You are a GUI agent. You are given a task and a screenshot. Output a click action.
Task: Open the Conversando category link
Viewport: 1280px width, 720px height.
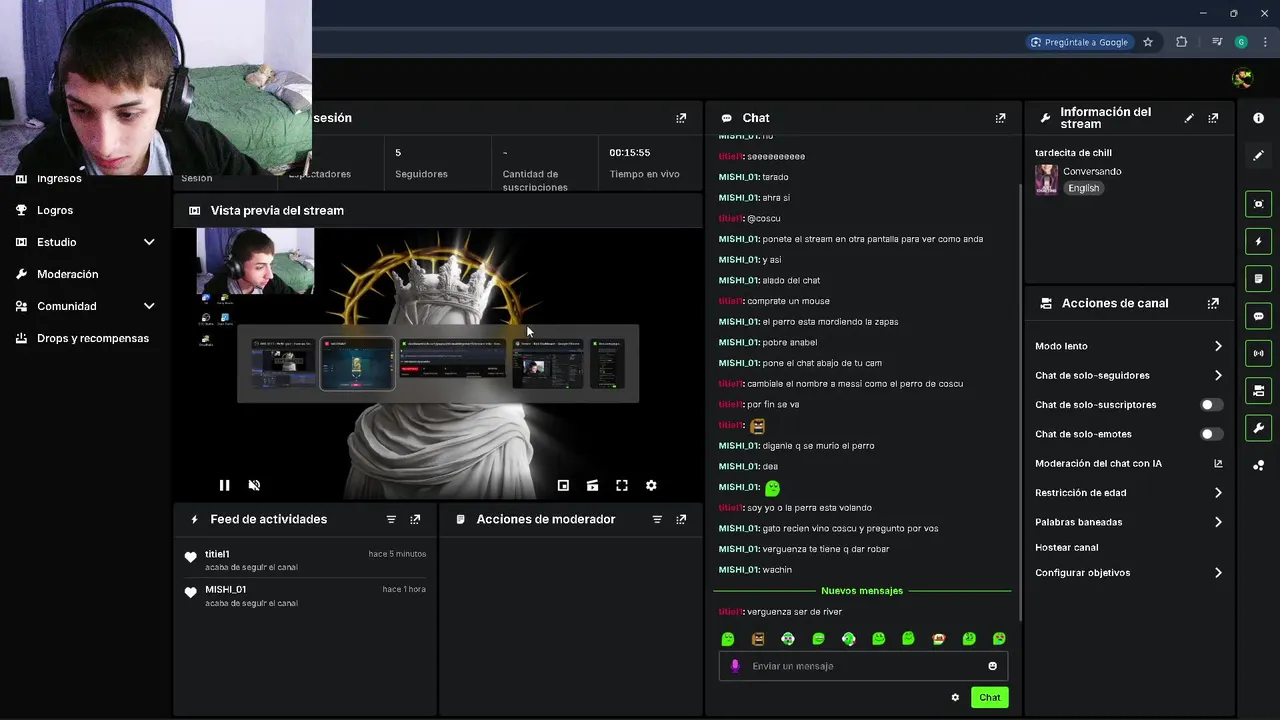pyautogui.click(x=1092, y=171)
